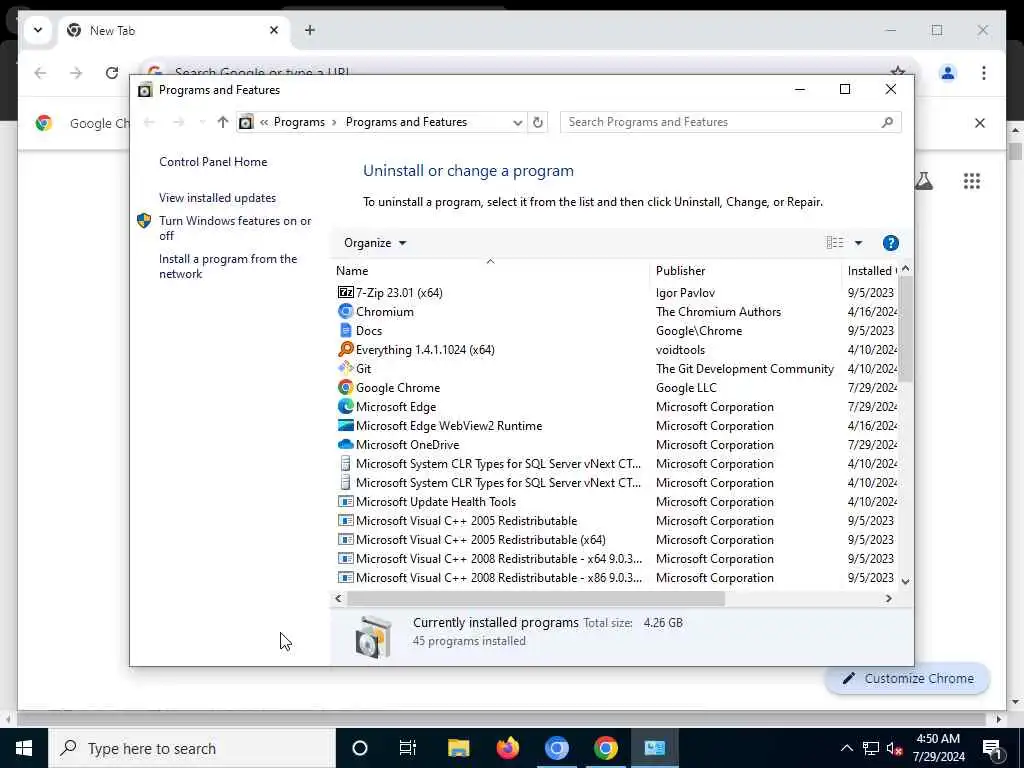The image size is (1024, 768).
Task: Open View installed updates link
Action: [x=217, y=198]
